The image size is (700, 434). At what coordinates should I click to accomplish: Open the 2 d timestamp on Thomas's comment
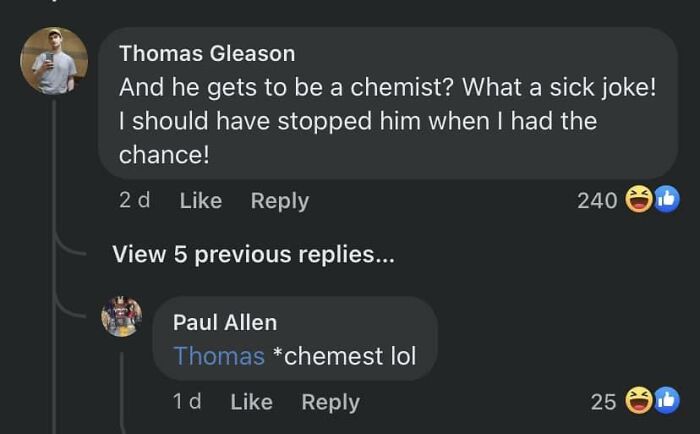[134, 200]
